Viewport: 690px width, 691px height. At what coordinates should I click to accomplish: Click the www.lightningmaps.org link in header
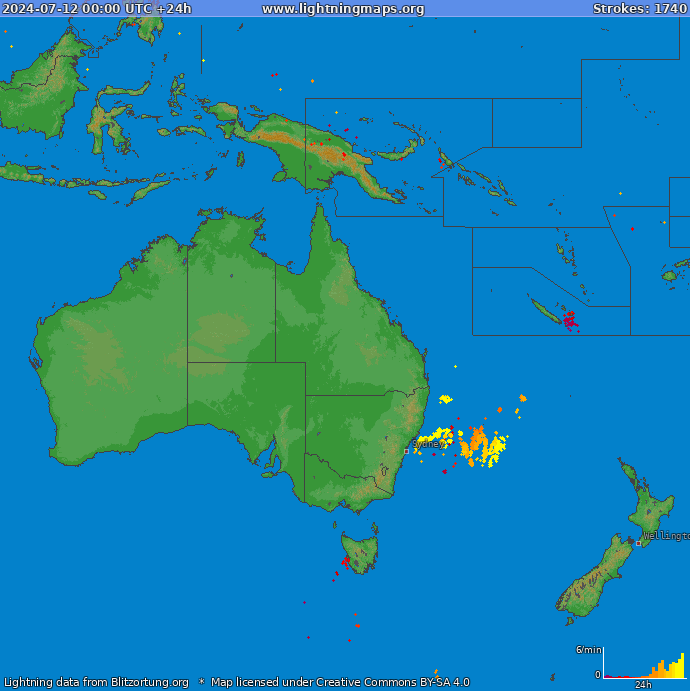[343, 9]
